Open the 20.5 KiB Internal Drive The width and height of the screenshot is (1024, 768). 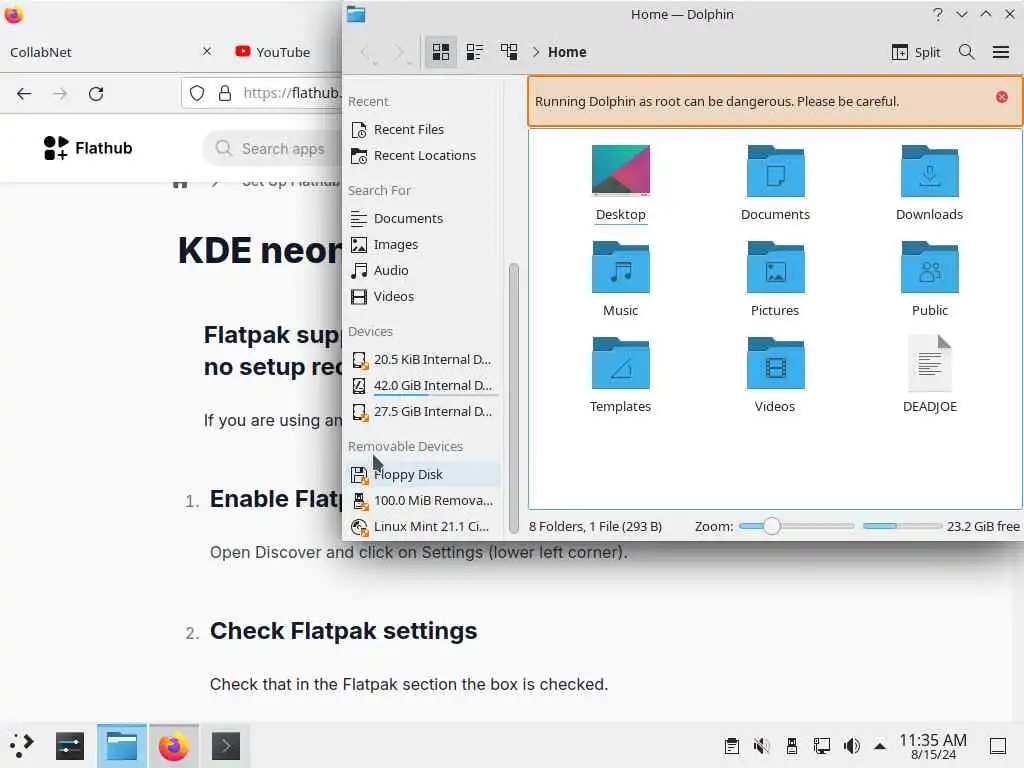pyautogui.click(x=423, y=359)
